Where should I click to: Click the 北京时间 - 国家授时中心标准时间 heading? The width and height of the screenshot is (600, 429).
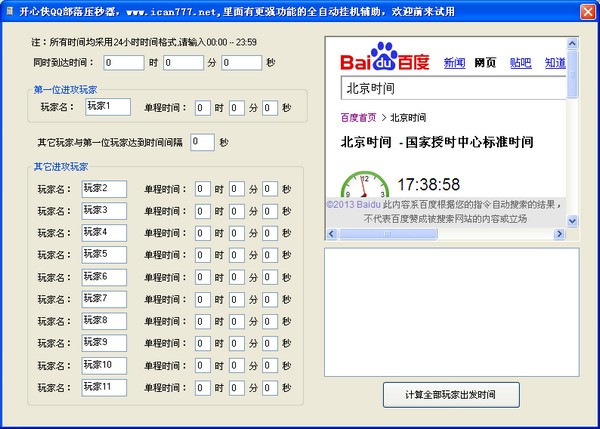437,142
